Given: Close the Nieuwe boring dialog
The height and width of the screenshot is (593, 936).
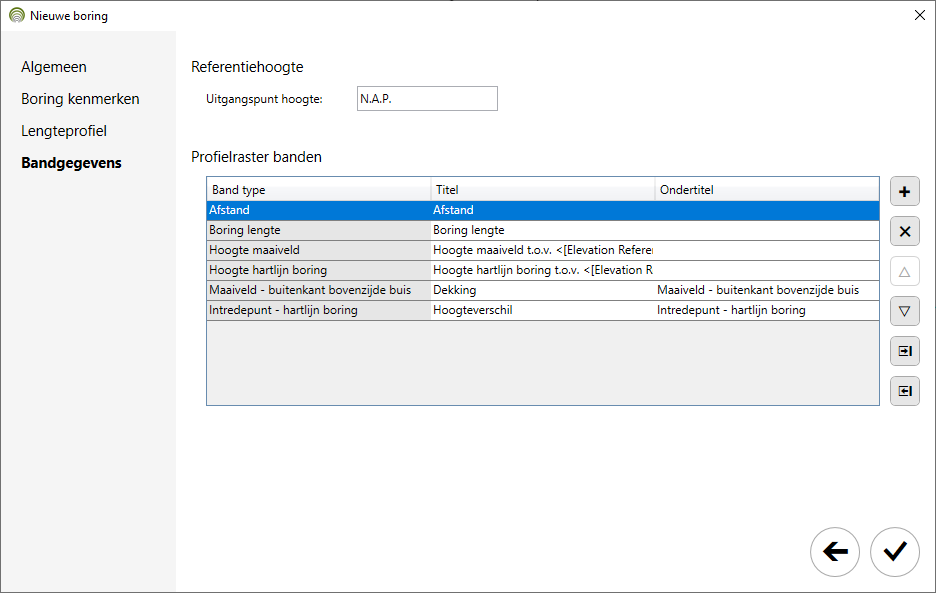Looking at the screenshot, I should pos(919,16).
